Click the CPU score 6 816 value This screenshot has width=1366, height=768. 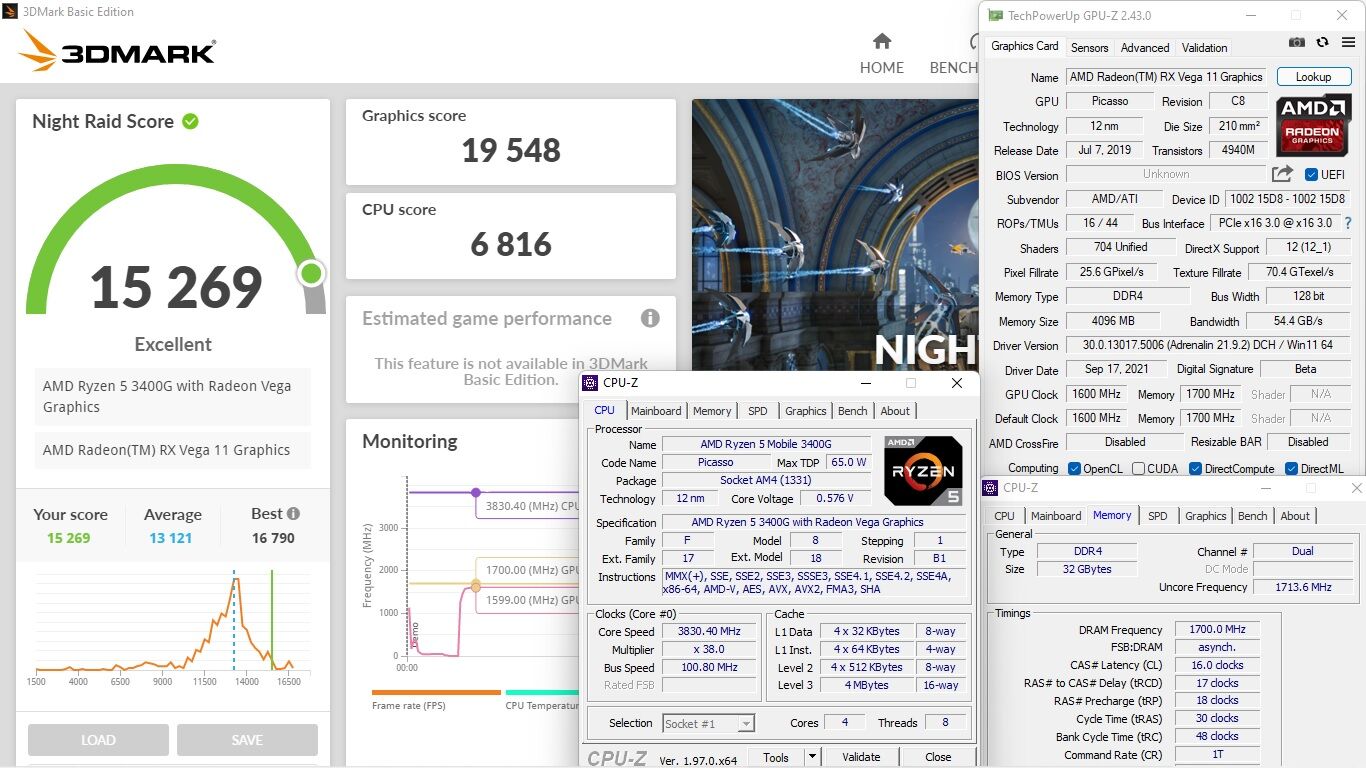pos(511,244)
